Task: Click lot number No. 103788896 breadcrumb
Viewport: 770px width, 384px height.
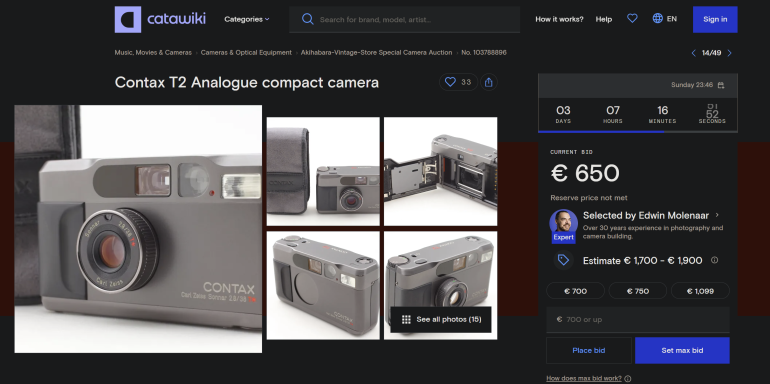Action: point(484,53)
